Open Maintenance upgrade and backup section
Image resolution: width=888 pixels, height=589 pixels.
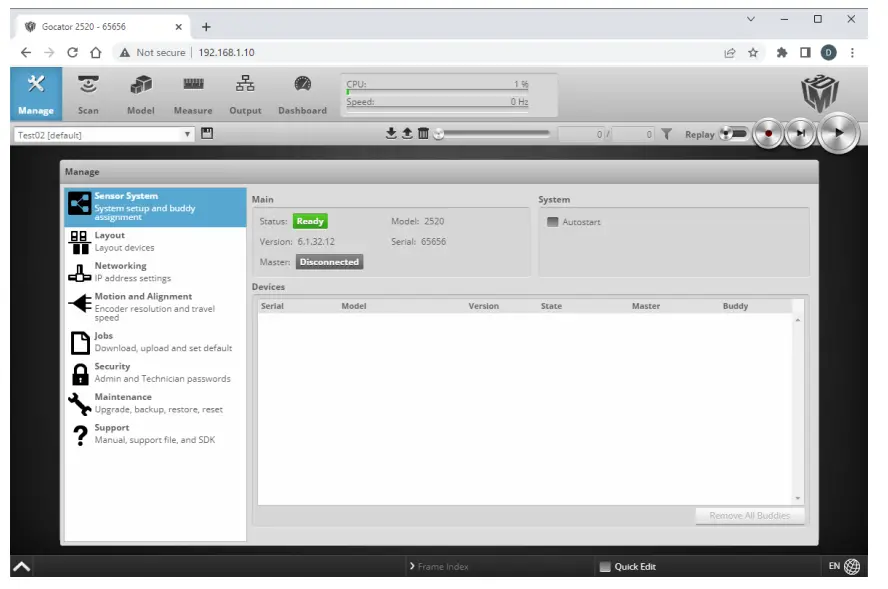[x=155, y=403]
